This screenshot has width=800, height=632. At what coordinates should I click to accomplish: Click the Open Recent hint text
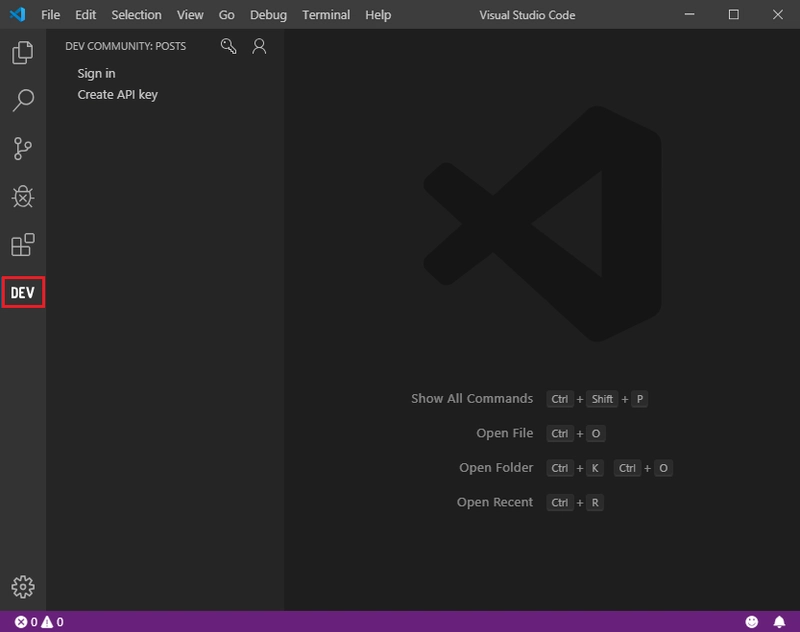[494, 502]
